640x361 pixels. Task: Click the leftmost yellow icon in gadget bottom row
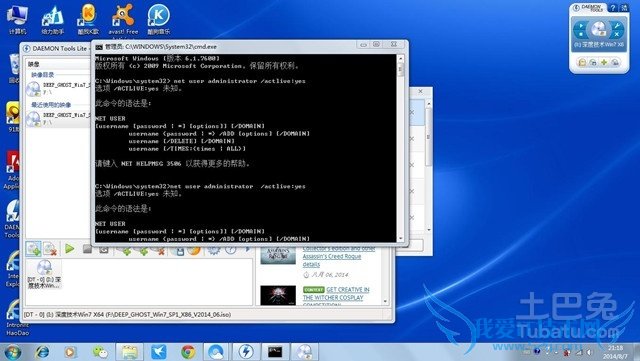(582, 62)
